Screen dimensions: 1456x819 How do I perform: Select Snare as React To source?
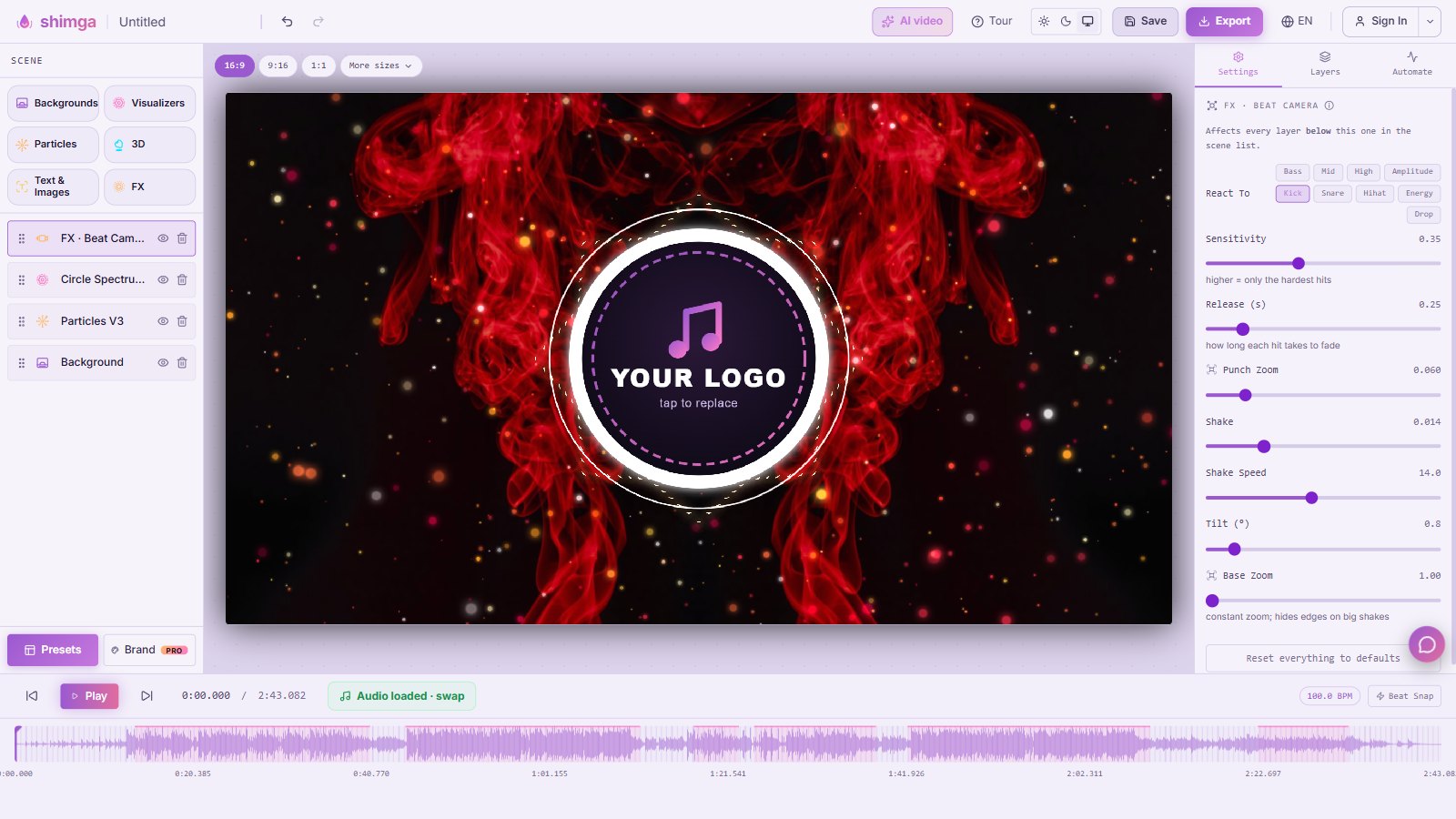click(x=1332, y=193)
